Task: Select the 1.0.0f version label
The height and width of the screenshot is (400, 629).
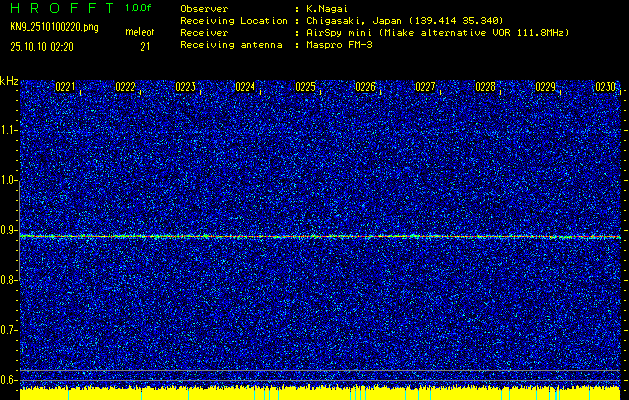Action: pos(139,7)
